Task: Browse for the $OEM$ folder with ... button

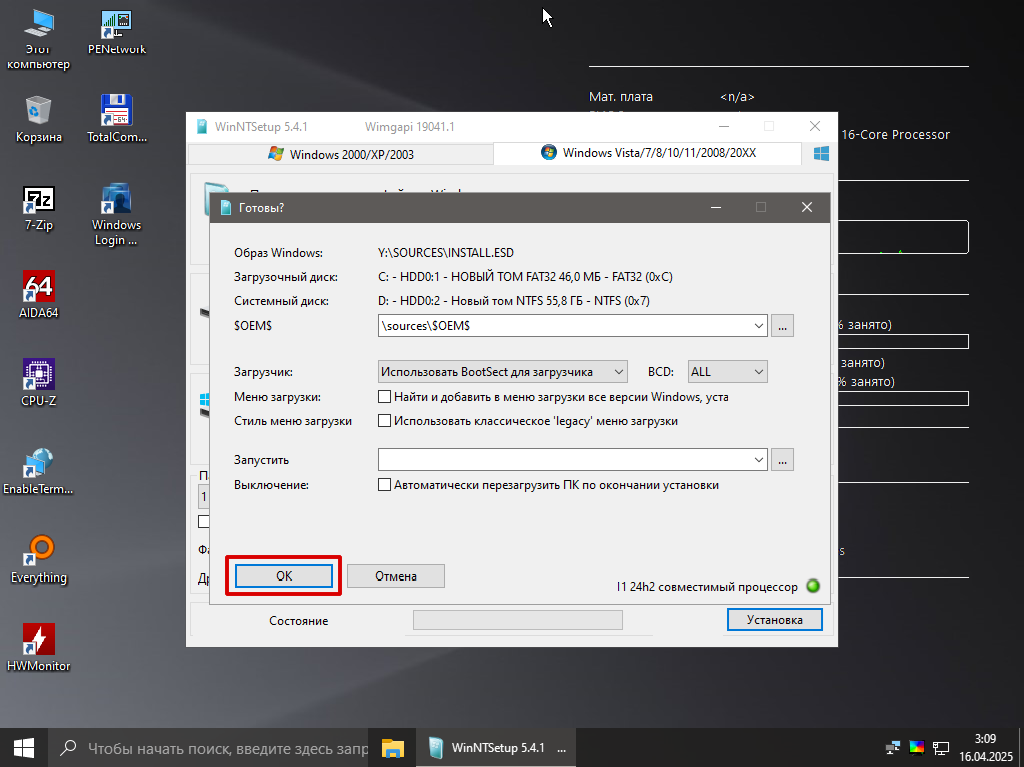Action: click(782, 325)
